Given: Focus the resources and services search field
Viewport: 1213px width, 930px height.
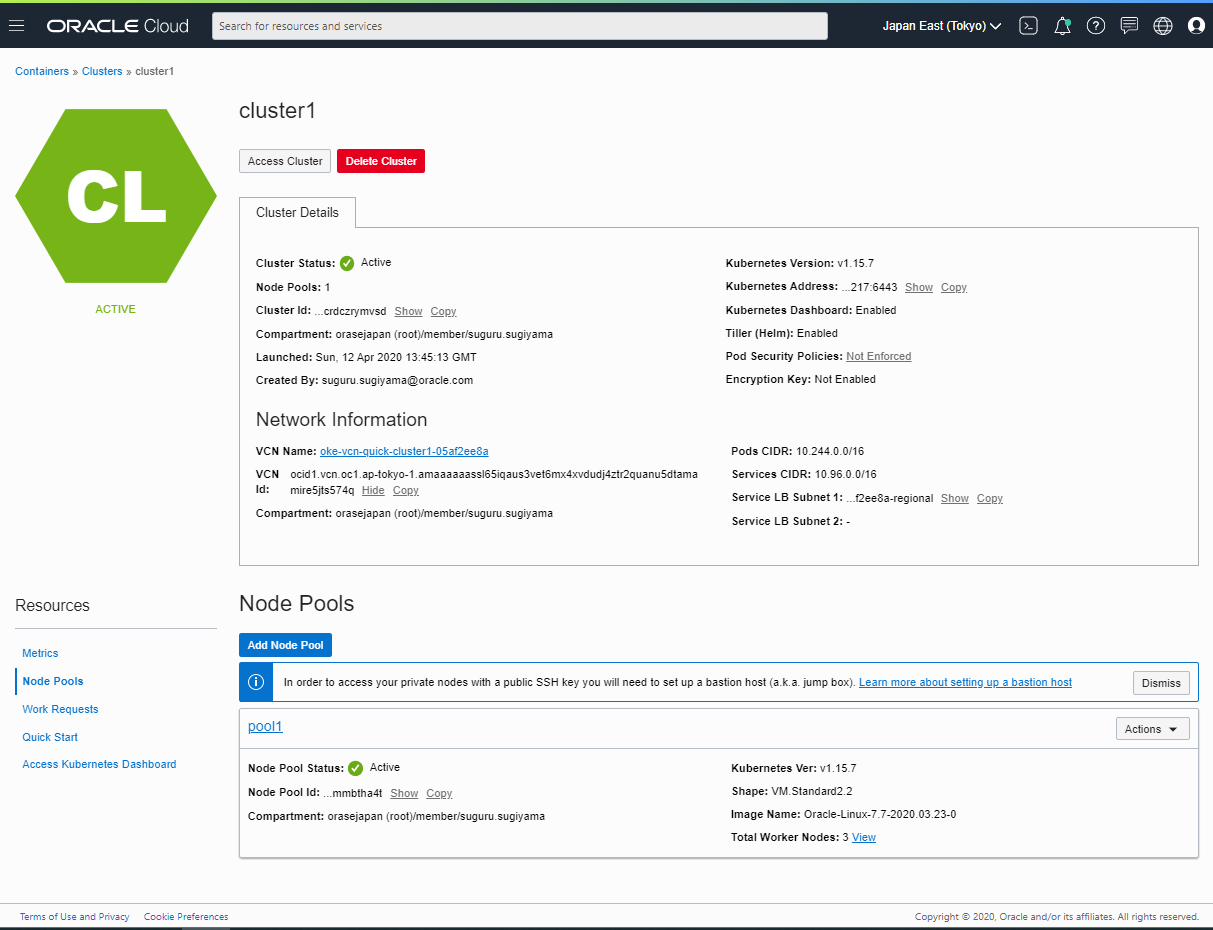Looking at the screenshot, I should tap(520, 26).
